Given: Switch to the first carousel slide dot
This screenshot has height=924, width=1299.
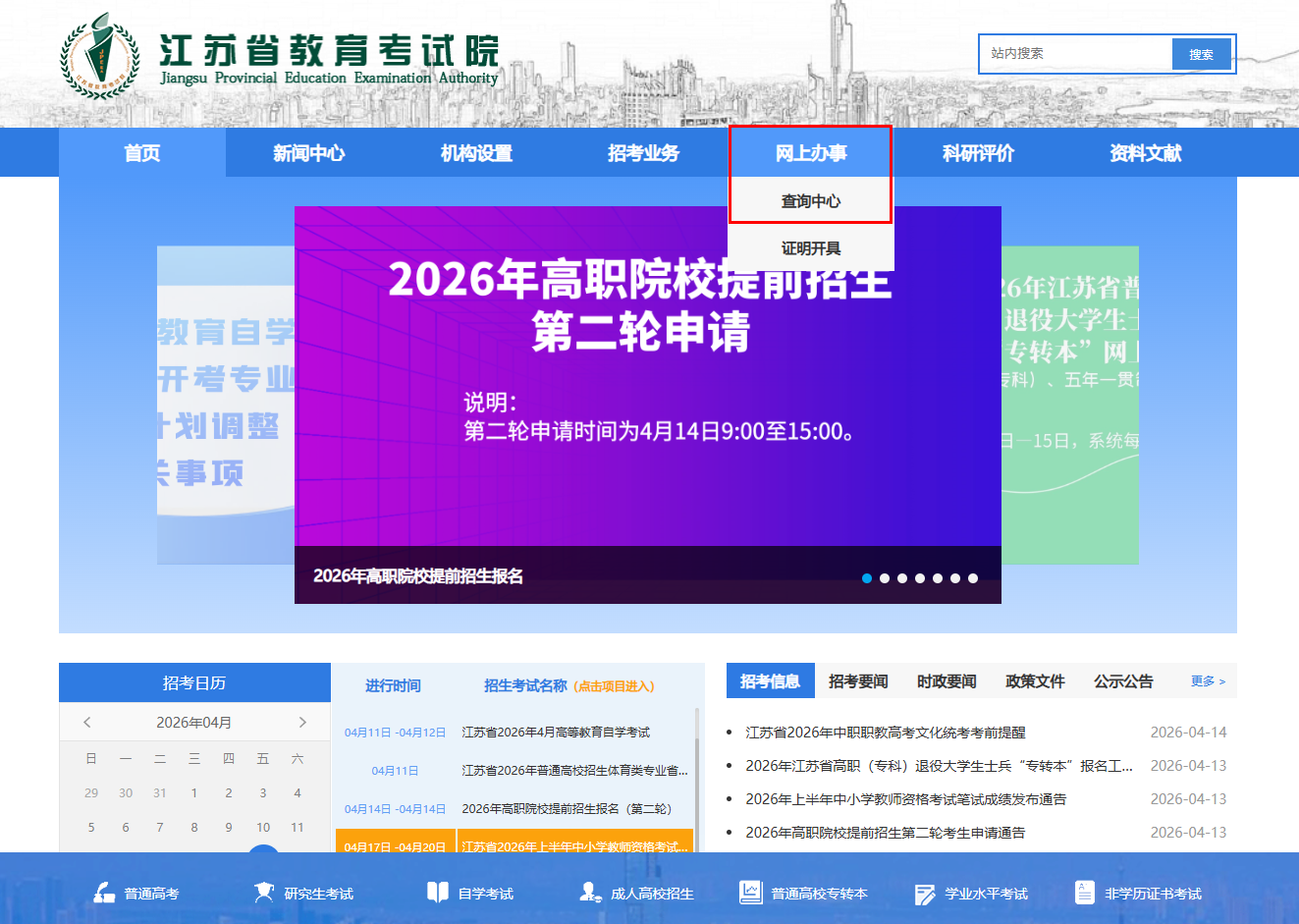Looking at the screenshot, I should pyautogui.click(x=867, y=578).
